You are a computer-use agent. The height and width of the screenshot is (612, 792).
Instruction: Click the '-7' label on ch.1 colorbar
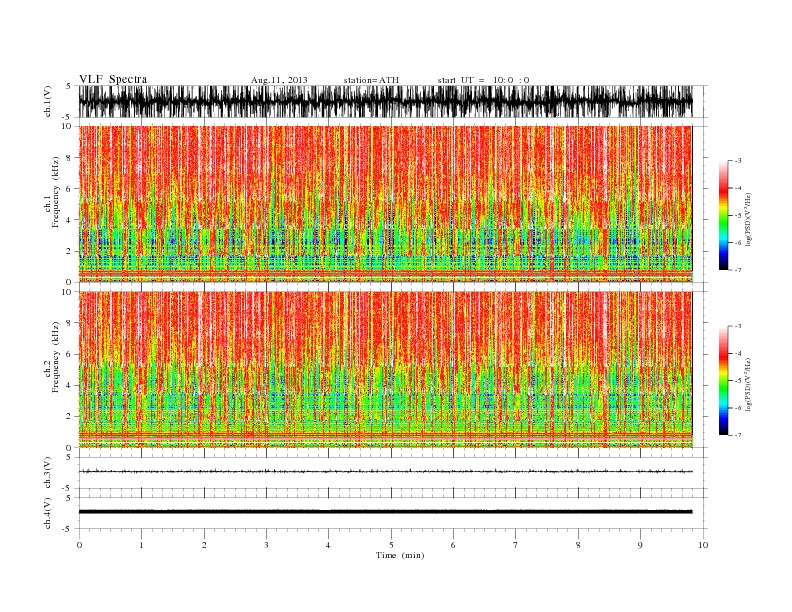click(x=737, y=270)
